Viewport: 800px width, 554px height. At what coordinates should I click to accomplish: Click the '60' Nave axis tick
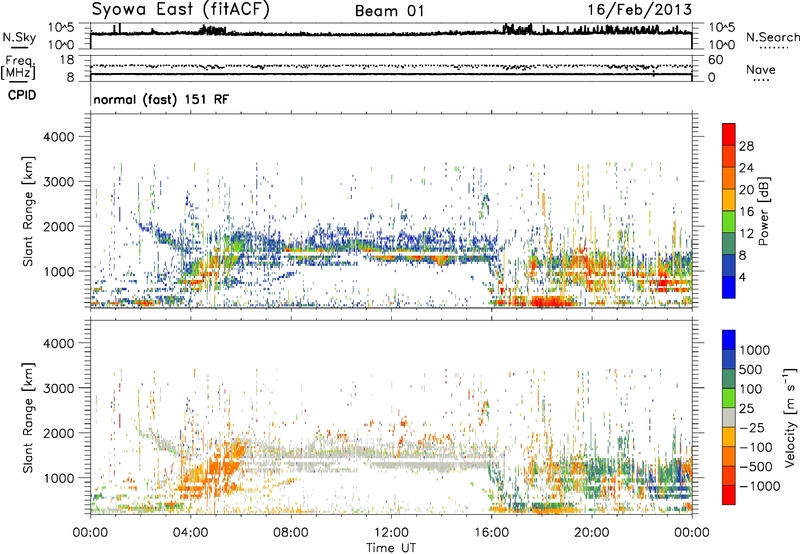[x=716, y=60]
